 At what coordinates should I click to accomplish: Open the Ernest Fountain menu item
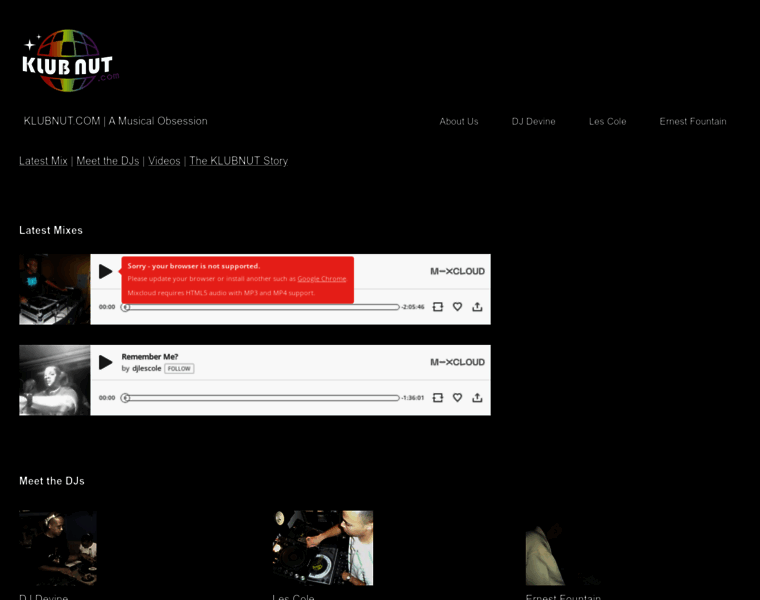(x=693, y=122)
